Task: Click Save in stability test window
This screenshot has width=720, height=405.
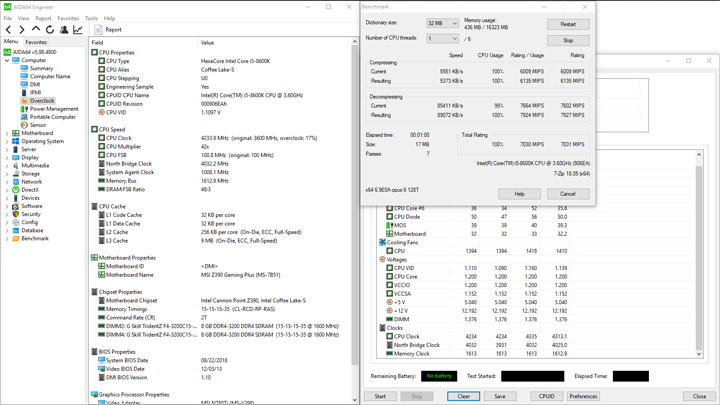Action: [500, 396]
